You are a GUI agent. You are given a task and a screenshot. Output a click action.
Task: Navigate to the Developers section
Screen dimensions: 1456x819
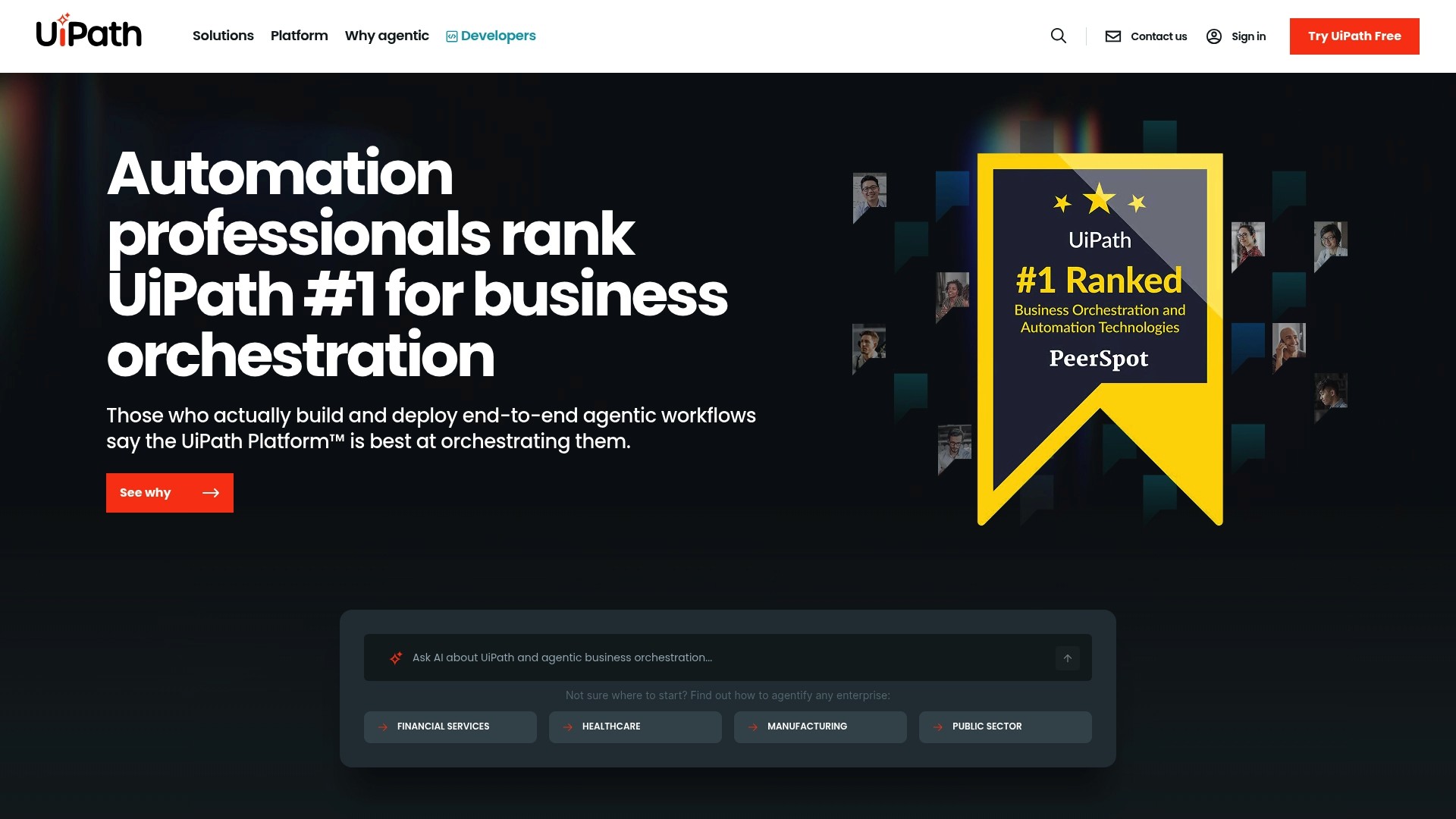497,35
